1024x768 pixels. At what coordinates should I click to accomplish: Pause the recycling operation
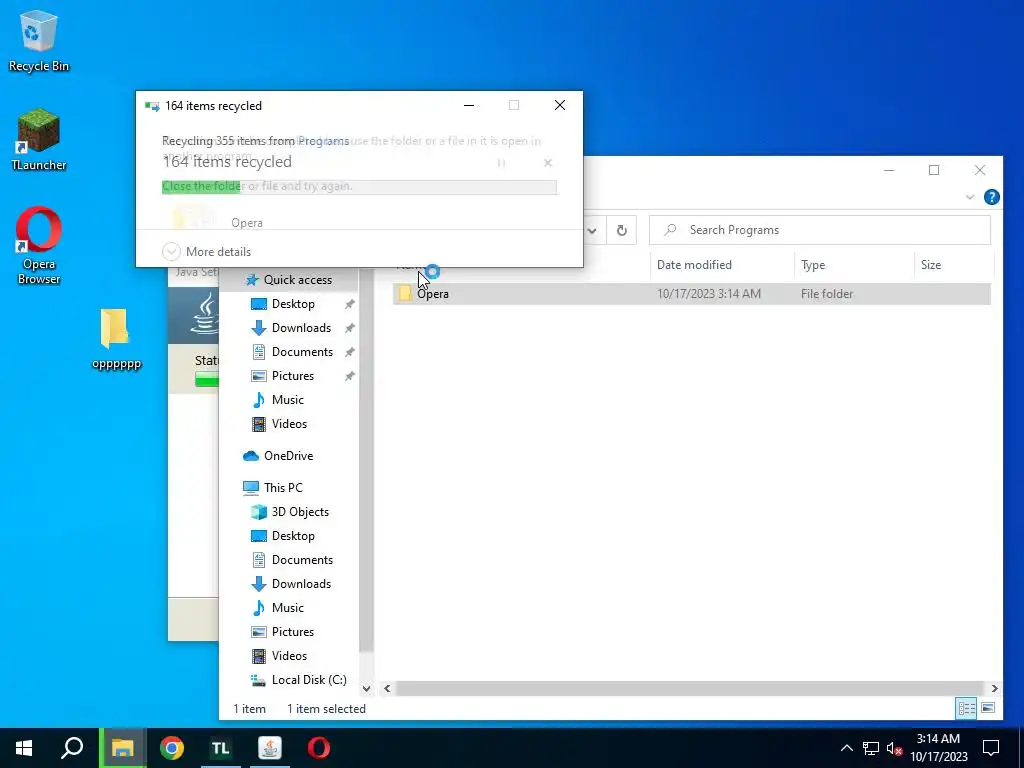tap(501, 163)
